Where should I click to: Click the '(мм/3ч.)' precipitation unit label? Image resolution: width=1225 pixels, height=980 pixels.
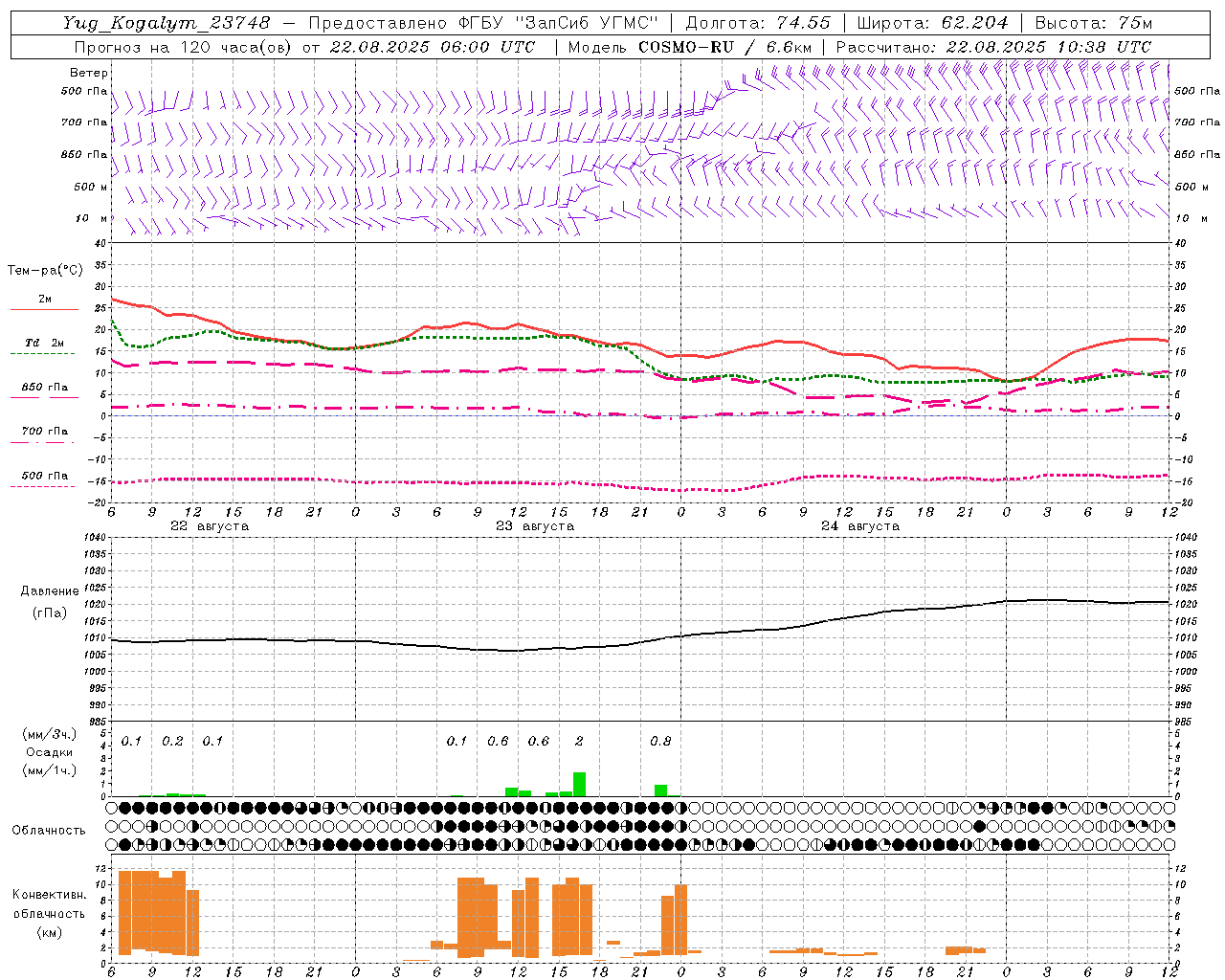[x=50, y=734]
